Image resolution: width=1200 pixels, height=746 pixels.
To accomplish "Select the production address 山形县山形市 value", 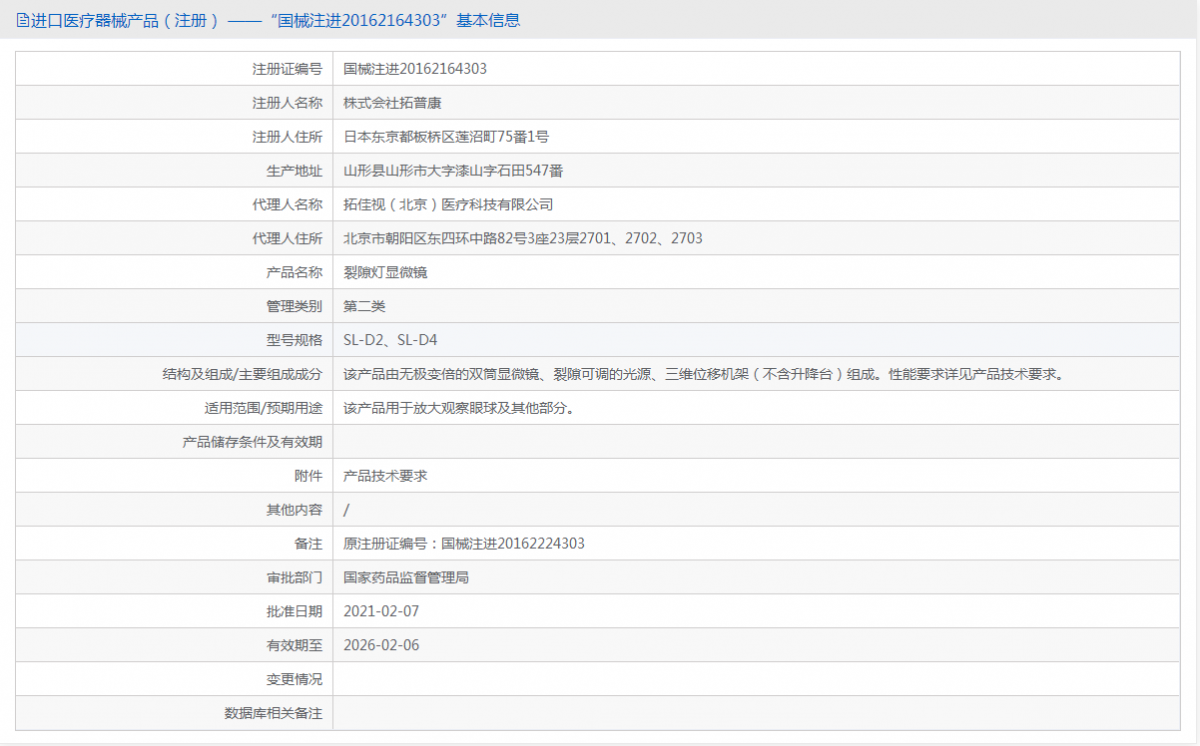I will [x=453, y=171].
